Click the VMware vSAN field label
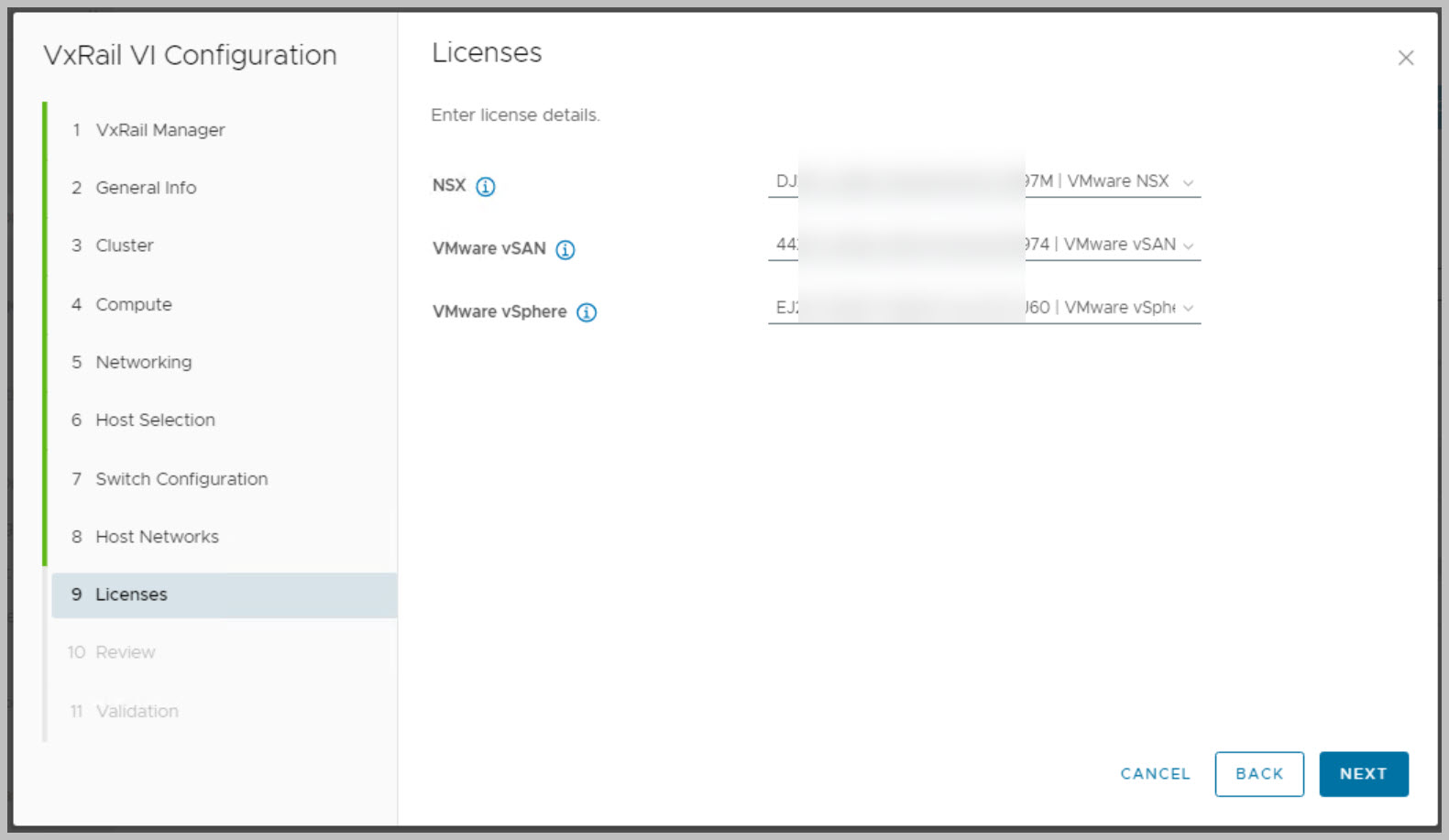 click(489, 248)
